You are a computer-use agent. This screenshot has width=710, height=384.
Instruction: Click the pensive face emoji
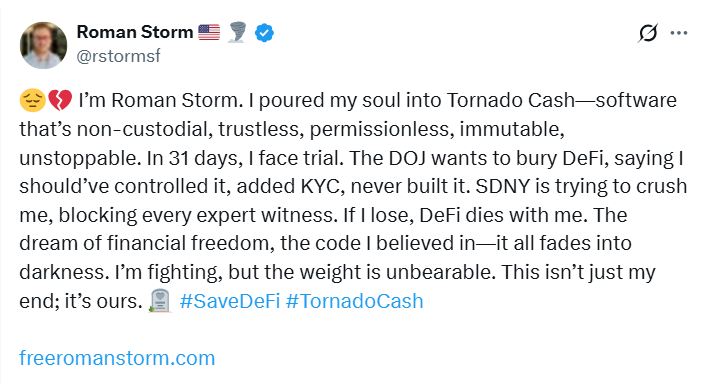pyautogui.click(x=32, y=100)
